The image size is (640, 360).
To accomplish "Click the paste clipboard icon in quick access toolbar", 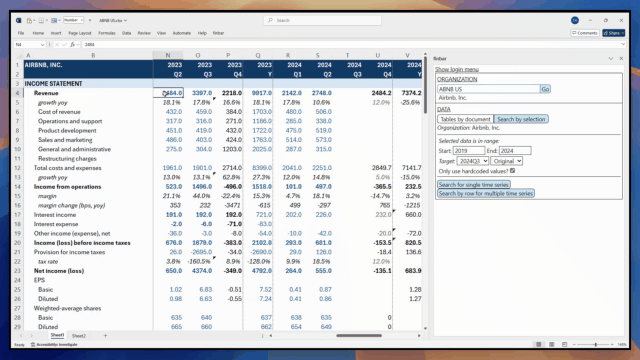I will point(29,20).
